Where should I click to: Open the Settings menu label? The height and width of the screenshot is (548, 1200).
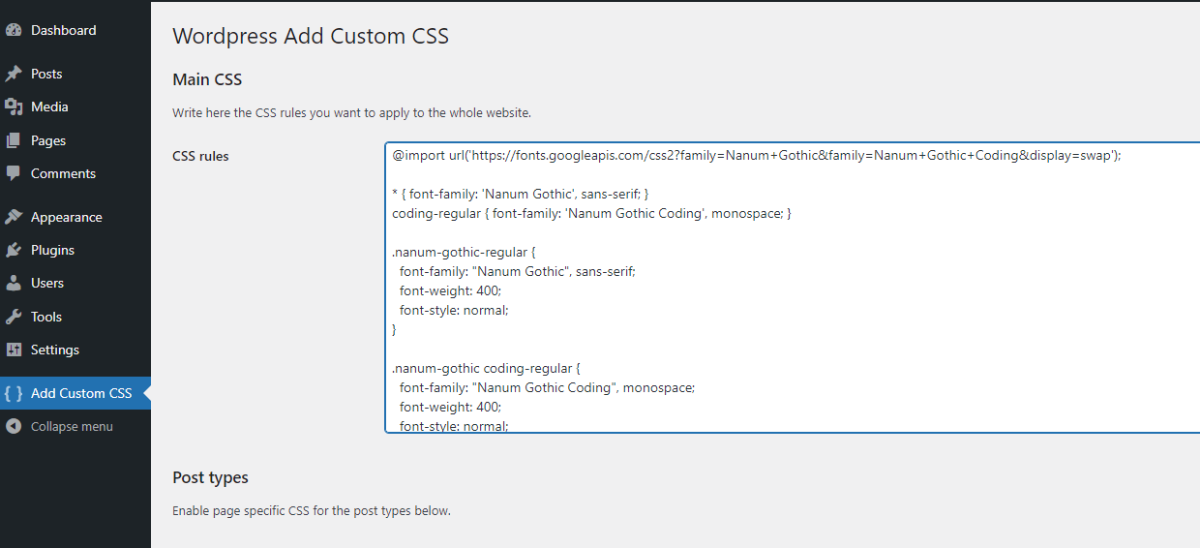coord(55,350)
